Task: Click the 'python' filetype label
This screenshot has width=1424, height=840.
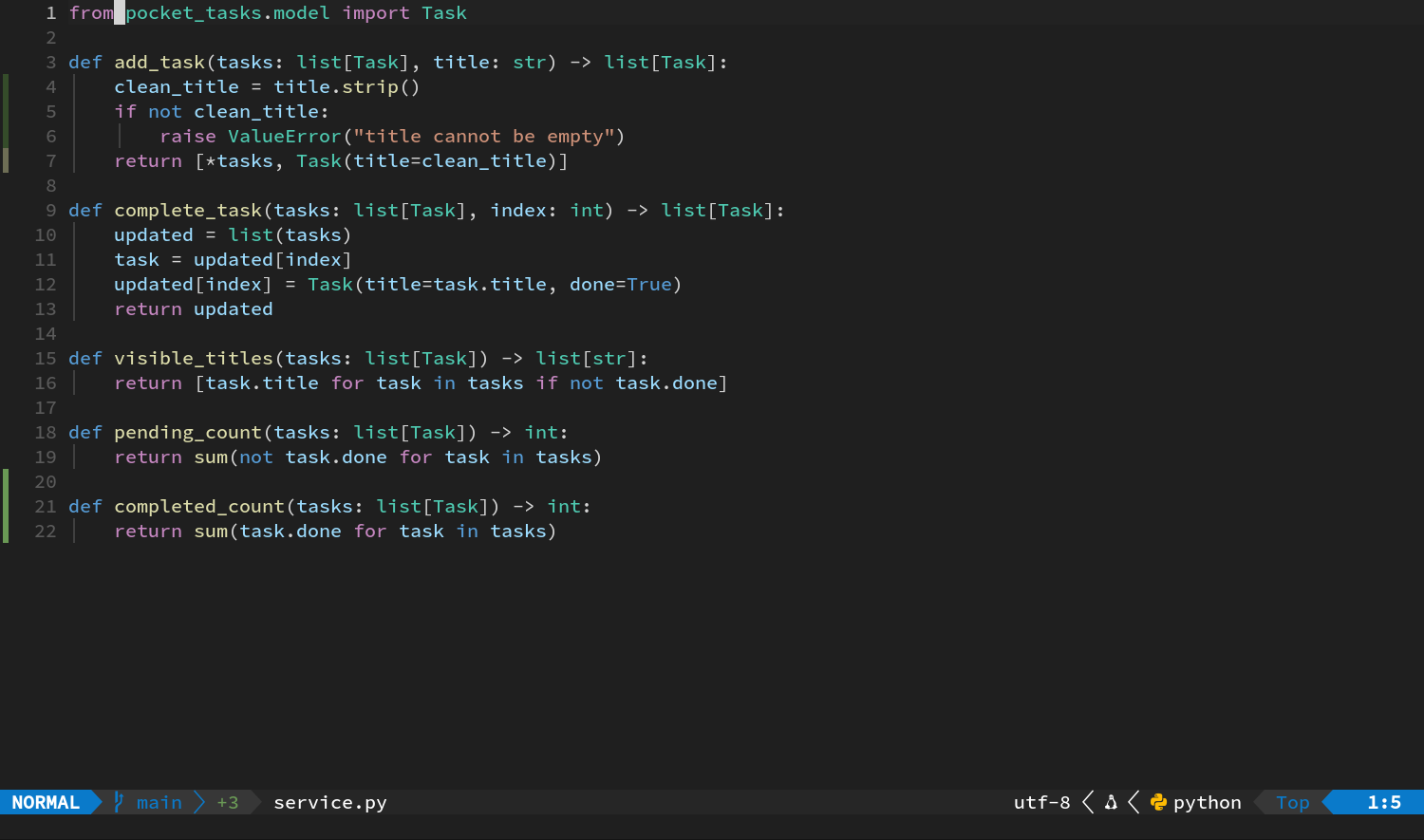Action: coord(1208,803)
